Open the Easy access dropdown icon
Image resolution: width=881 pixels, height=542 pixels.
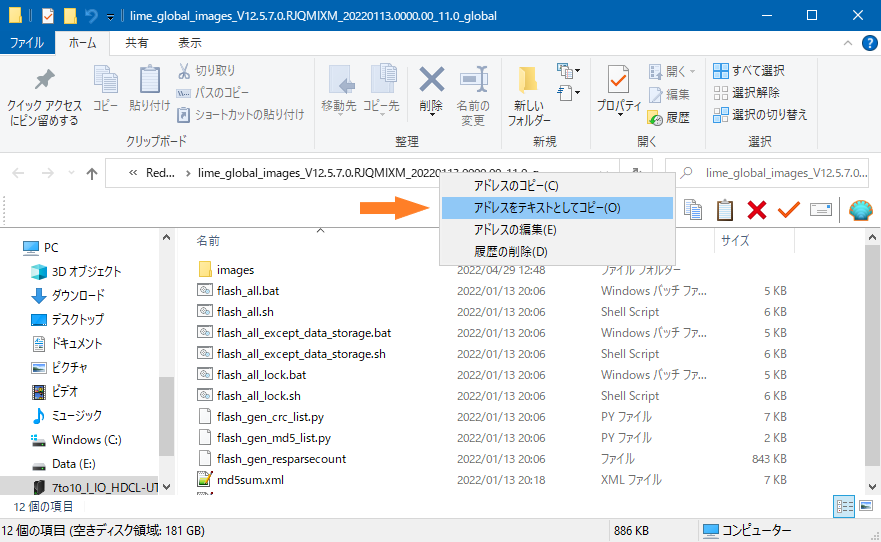pyautogui.click(x=569, y=93)
